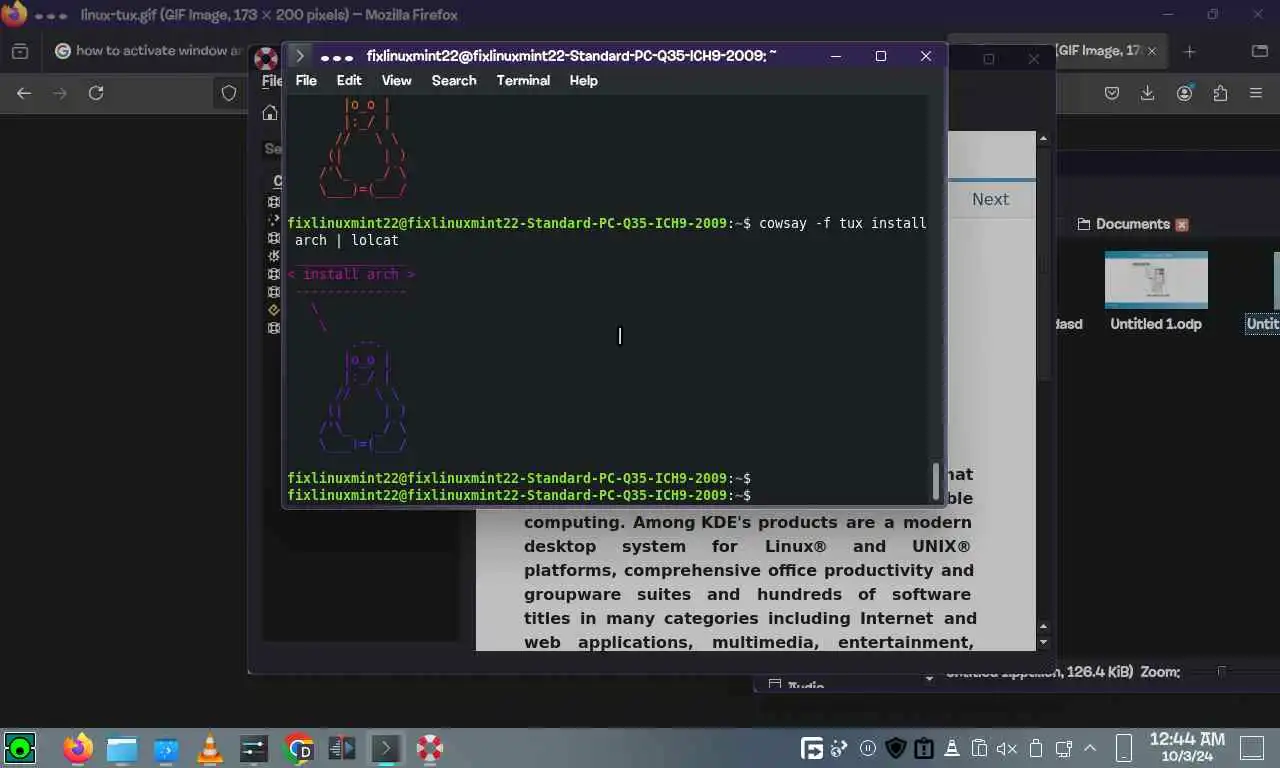Select the Documents tab in file manager
This screenshot has width=1280, height=768.
[x=1123, y=224]
